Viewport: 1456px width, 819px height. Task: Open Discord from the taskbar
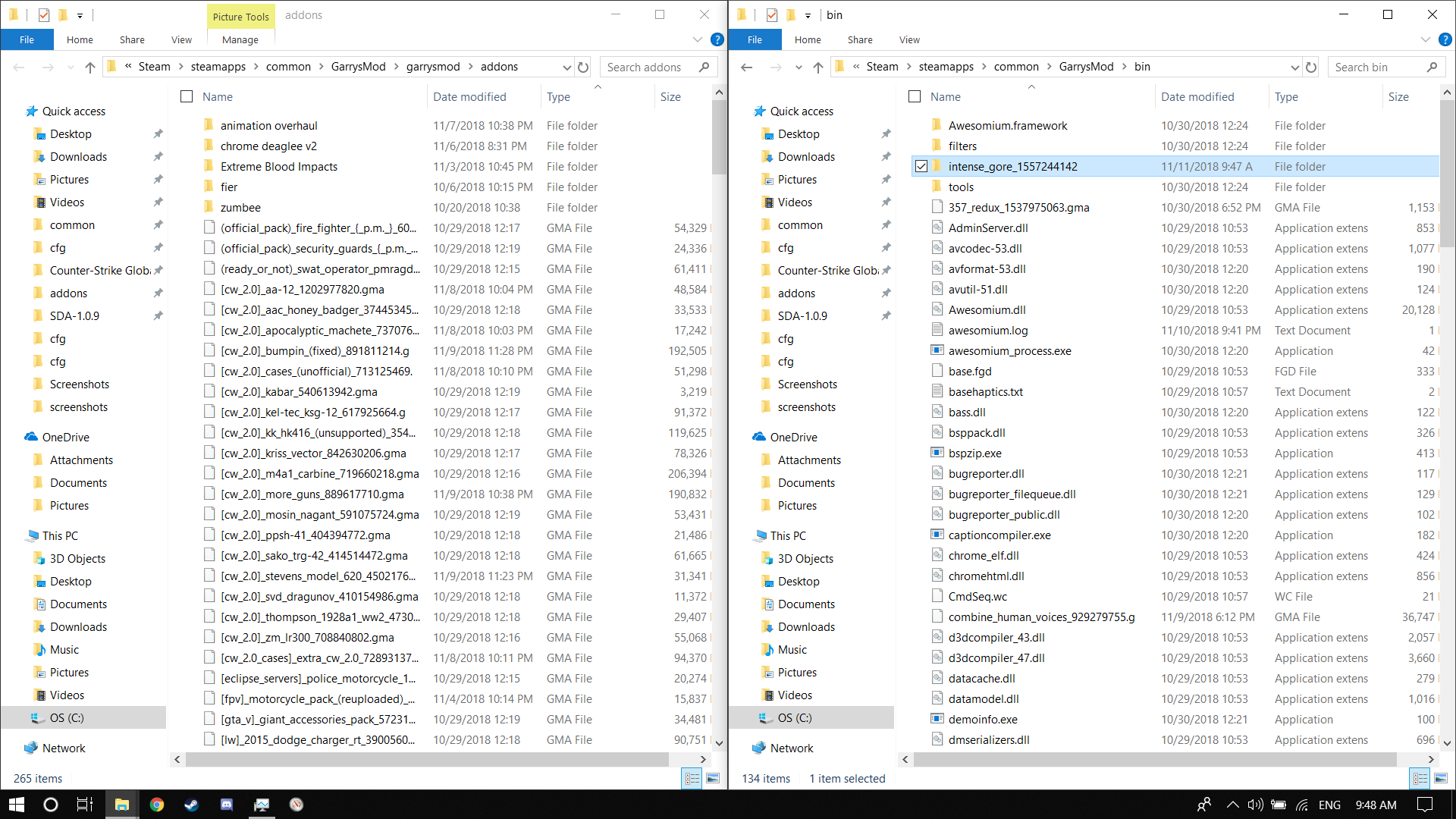click(227, 805)
